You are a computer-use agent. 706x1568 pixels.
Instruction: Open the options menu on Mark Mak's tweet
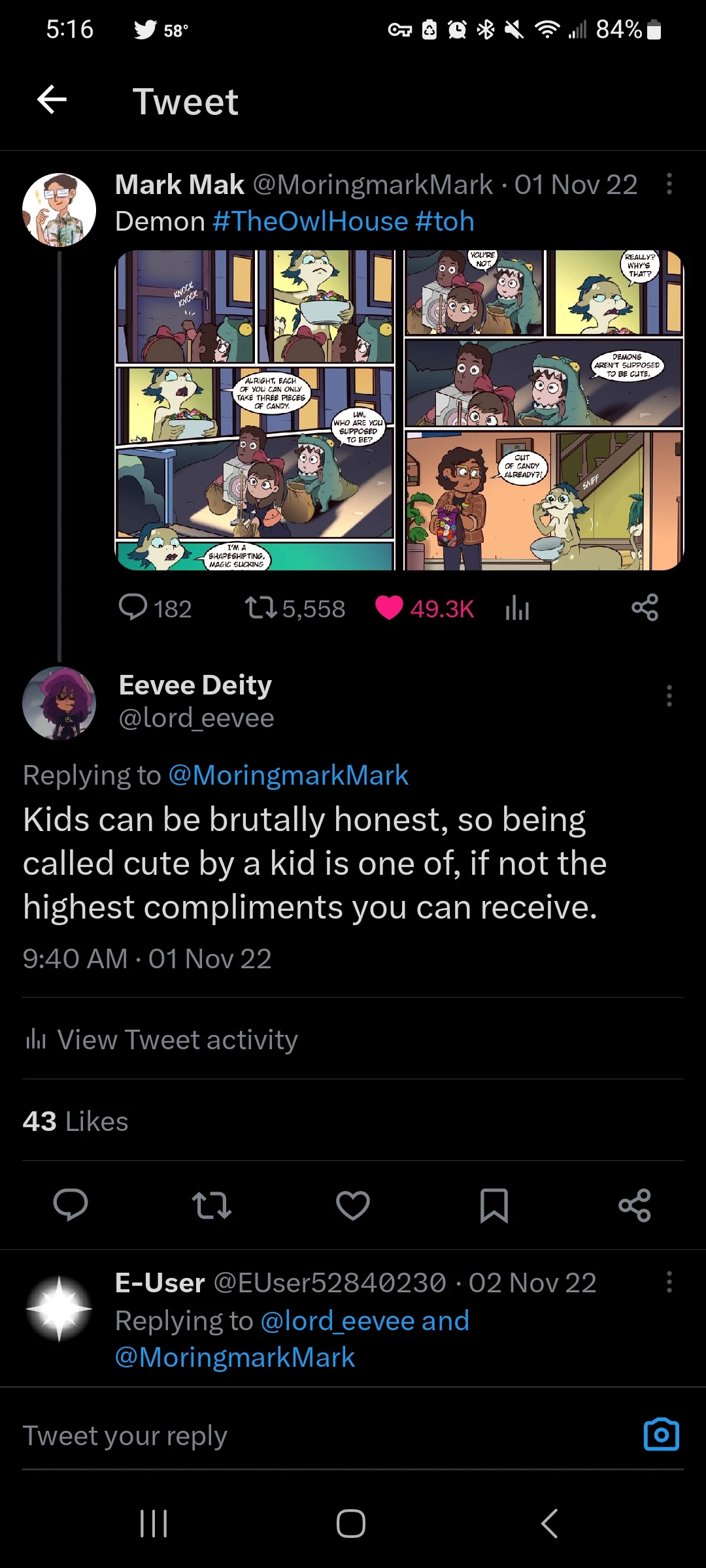coord(669,185)
